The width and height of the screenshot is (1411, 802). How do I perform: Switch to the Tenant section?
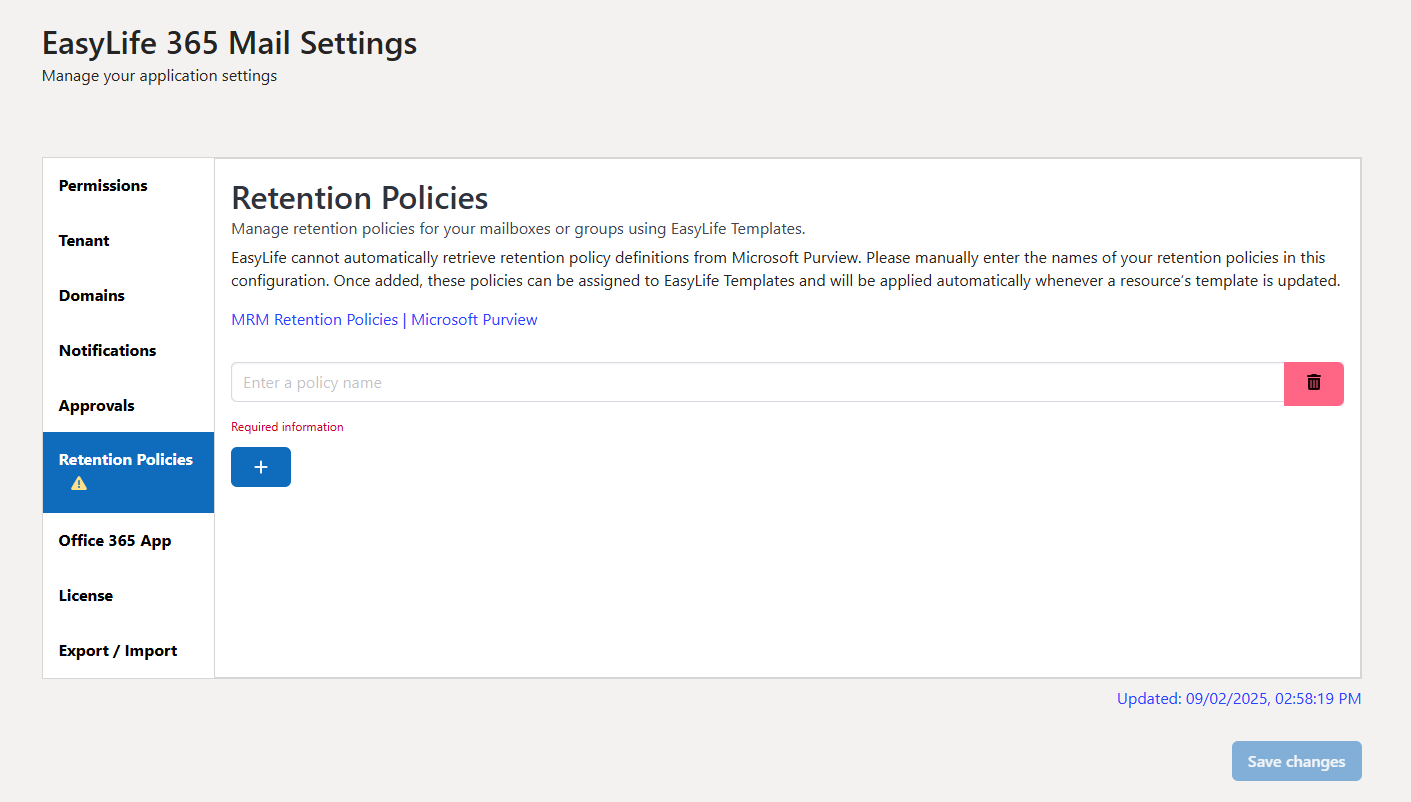pos(84,240)
